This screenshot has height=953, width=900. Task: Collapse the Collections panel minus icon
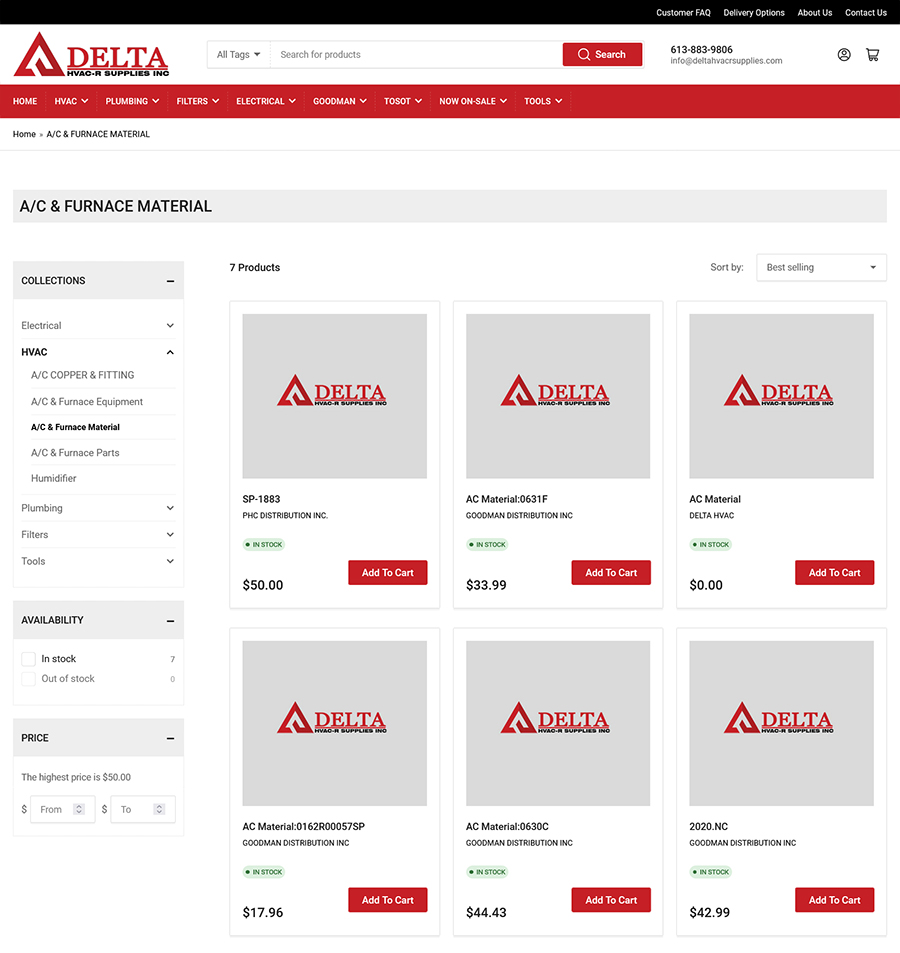[170, 281]
